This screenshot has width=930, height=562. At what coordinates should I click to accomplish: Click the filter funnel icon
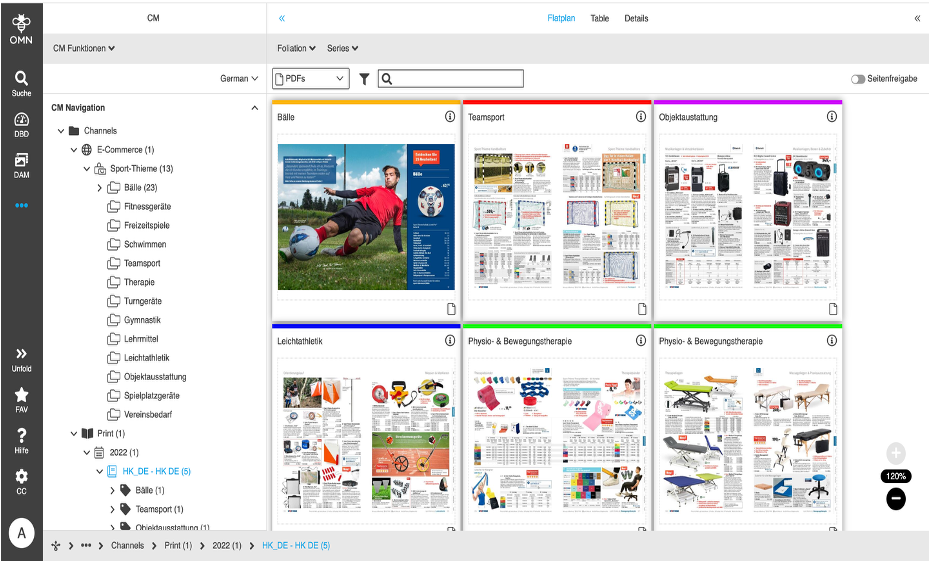[364, 79]
